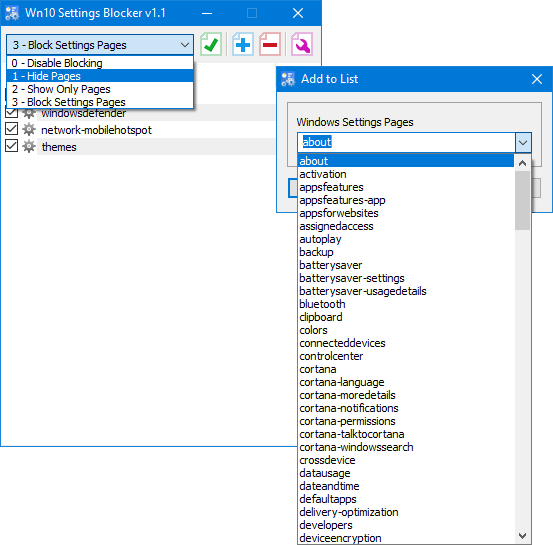Click the about text field
Image resolution: width=553 pixels, height=545 pixels.
click(x=406, y=143)
